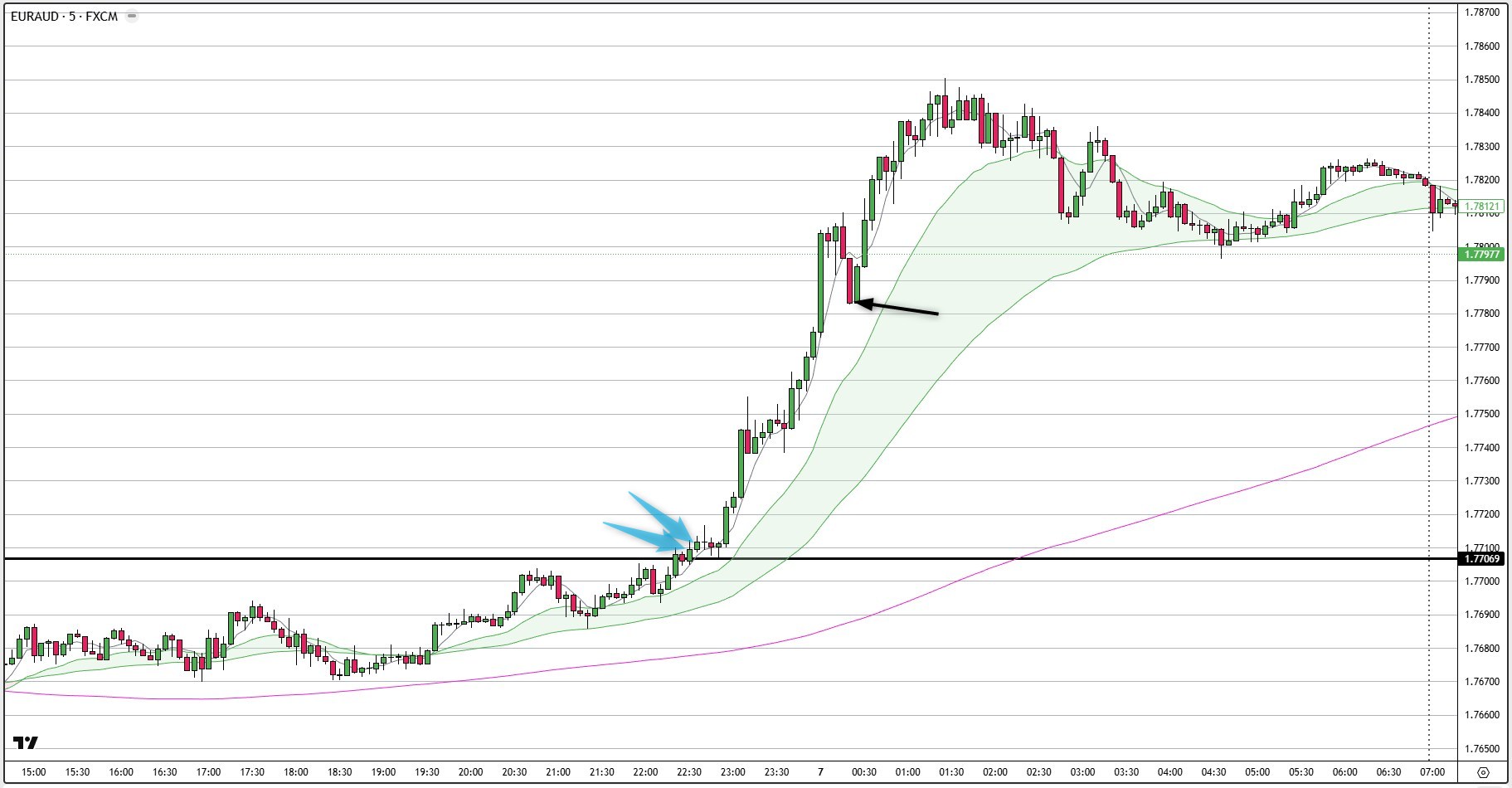Select the tall green candle near 23:00
This screenshot has height=788, width=1512.
point(741,465)
